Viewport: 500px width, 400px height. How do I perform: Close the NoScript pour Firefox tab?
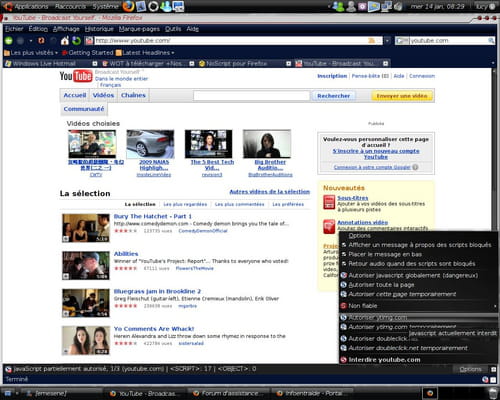[x=288, y=63]
